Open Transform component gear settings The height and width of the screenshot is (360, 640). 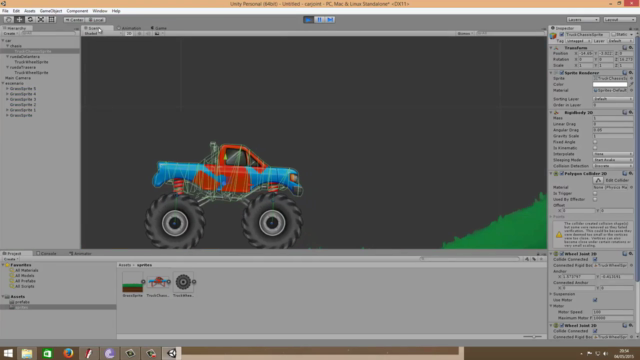[631, 48]
